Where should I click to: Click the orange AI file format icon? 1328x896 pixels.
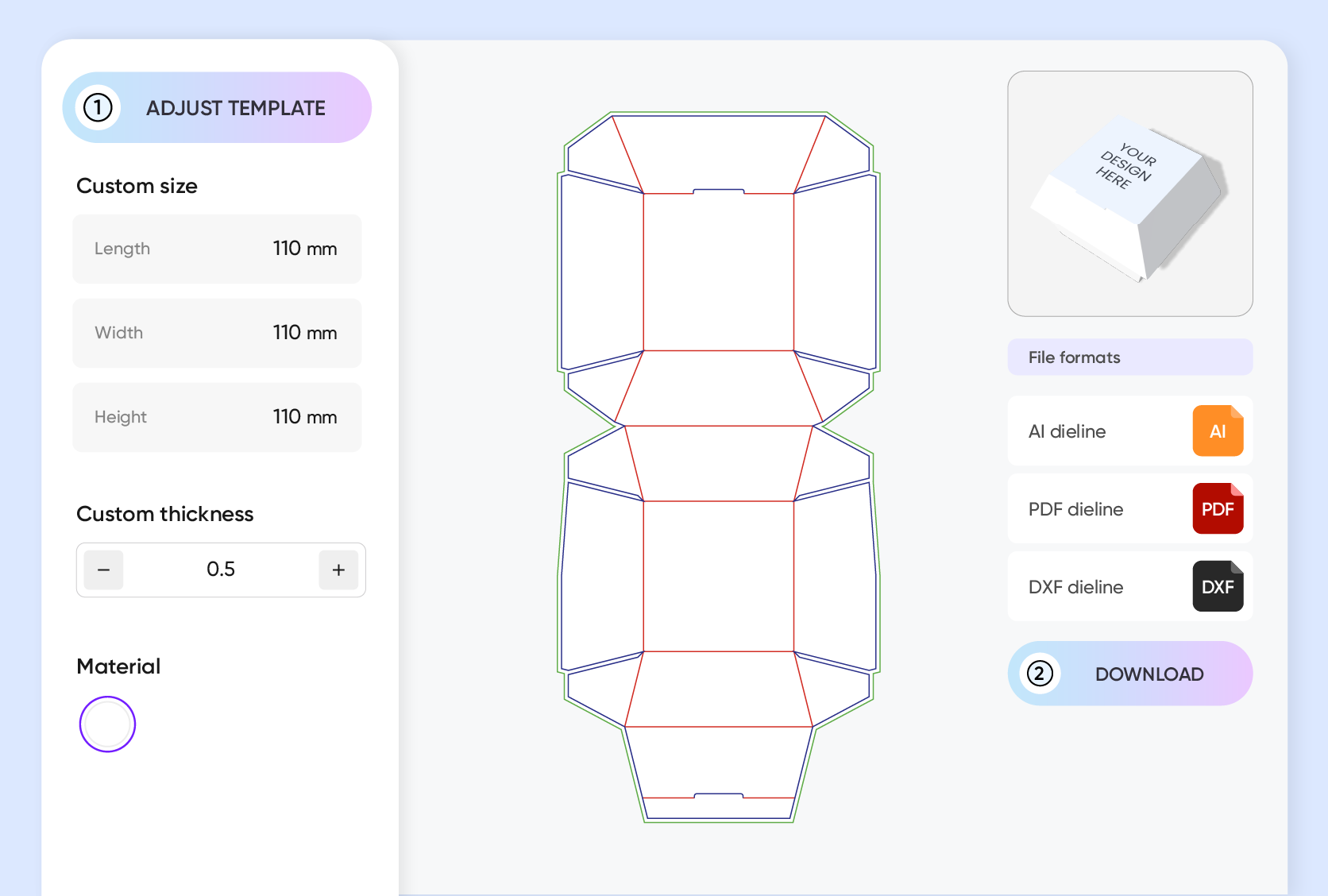tap(1217, 431)
